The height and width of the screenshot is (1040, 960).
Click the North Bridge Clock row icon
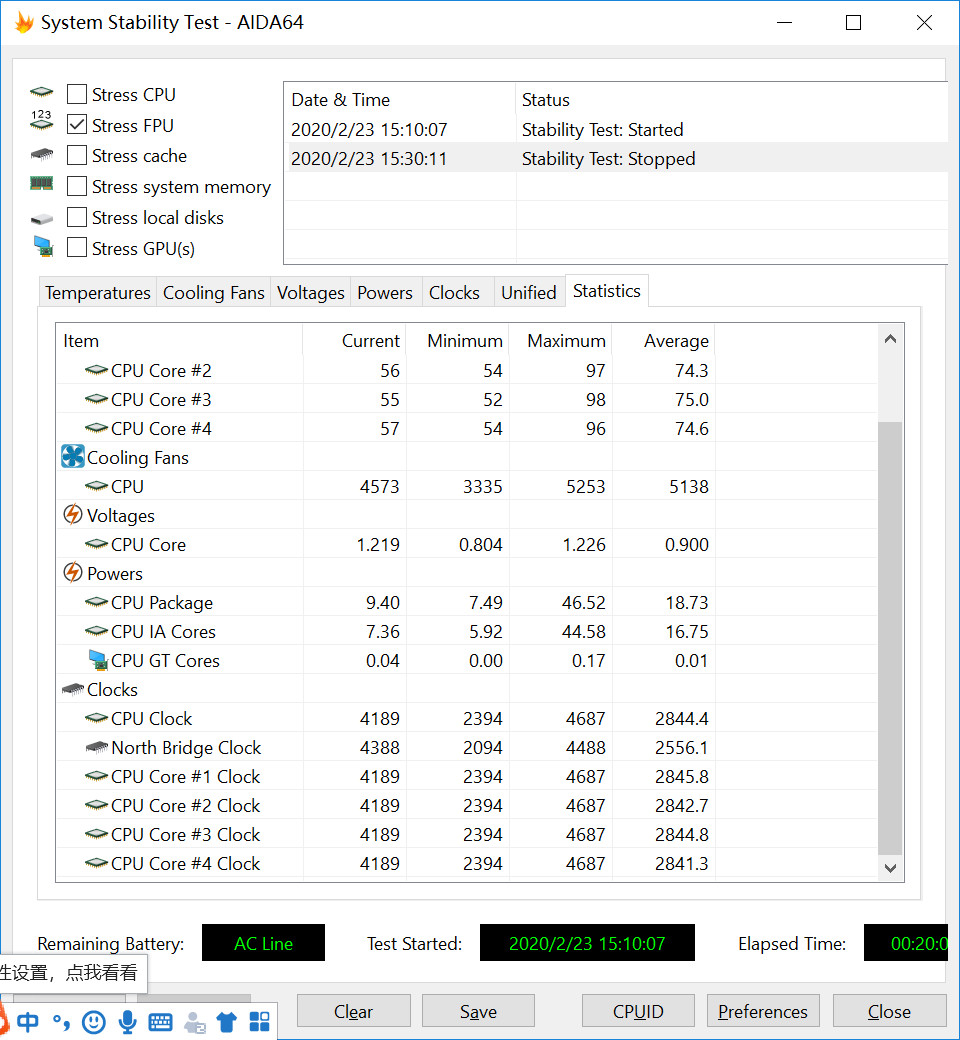click(x=96, y=747)
